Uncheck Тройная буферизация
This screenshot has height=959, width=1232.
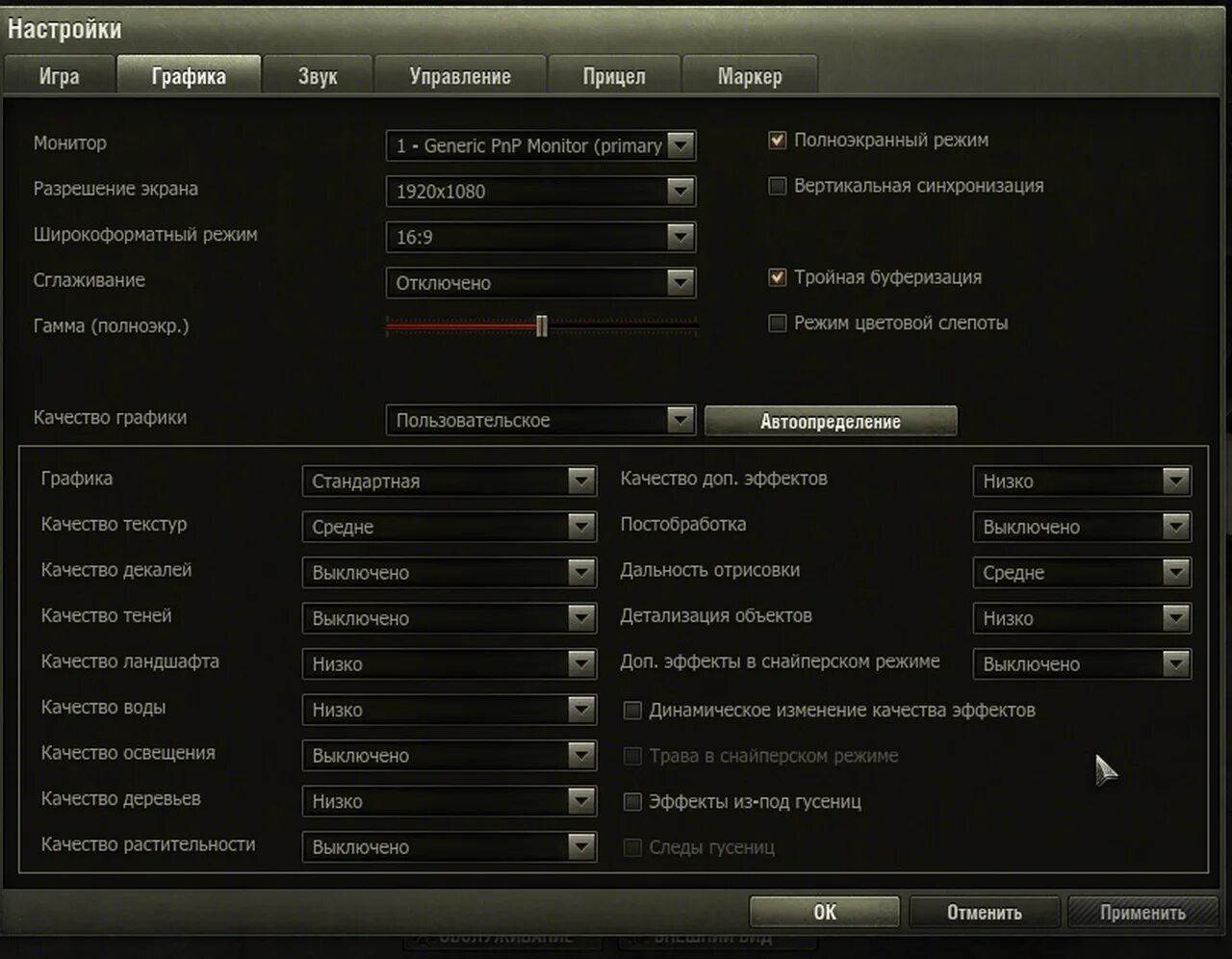tap(778, 277)
